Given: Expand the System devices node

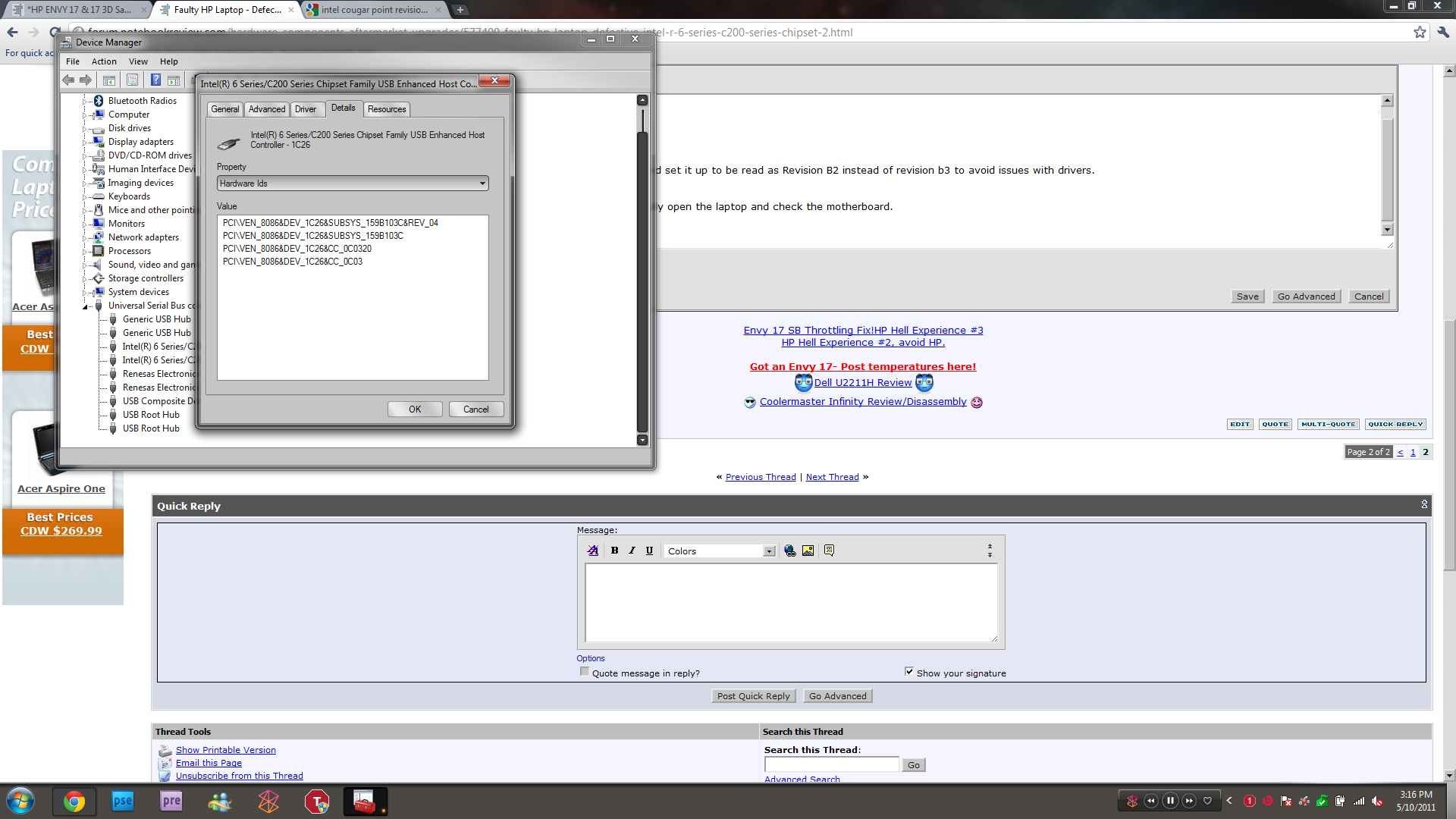Looking at the screenshot, I should point(85,292).
